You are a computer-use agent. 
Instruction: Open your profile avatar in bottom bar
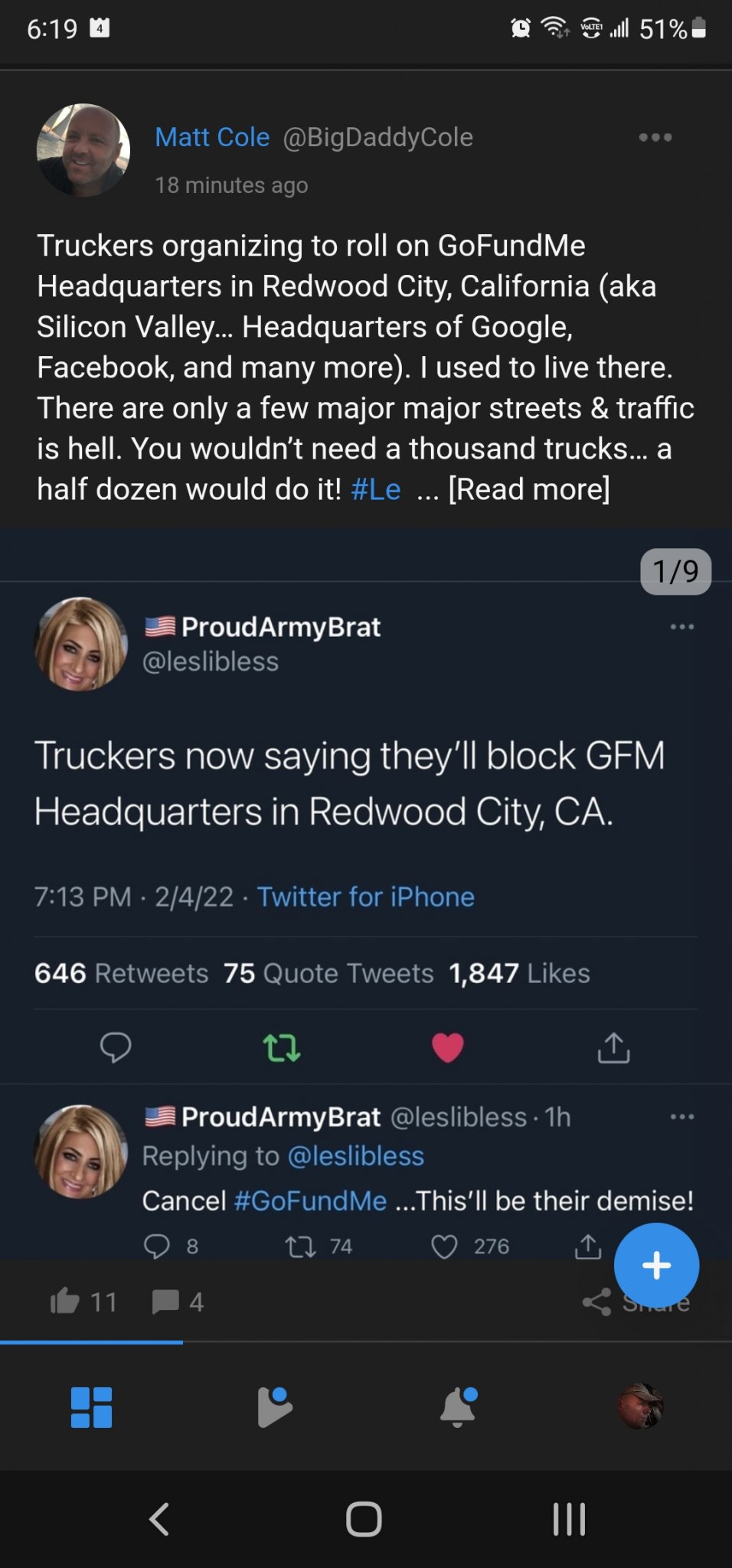point(640,1407)
